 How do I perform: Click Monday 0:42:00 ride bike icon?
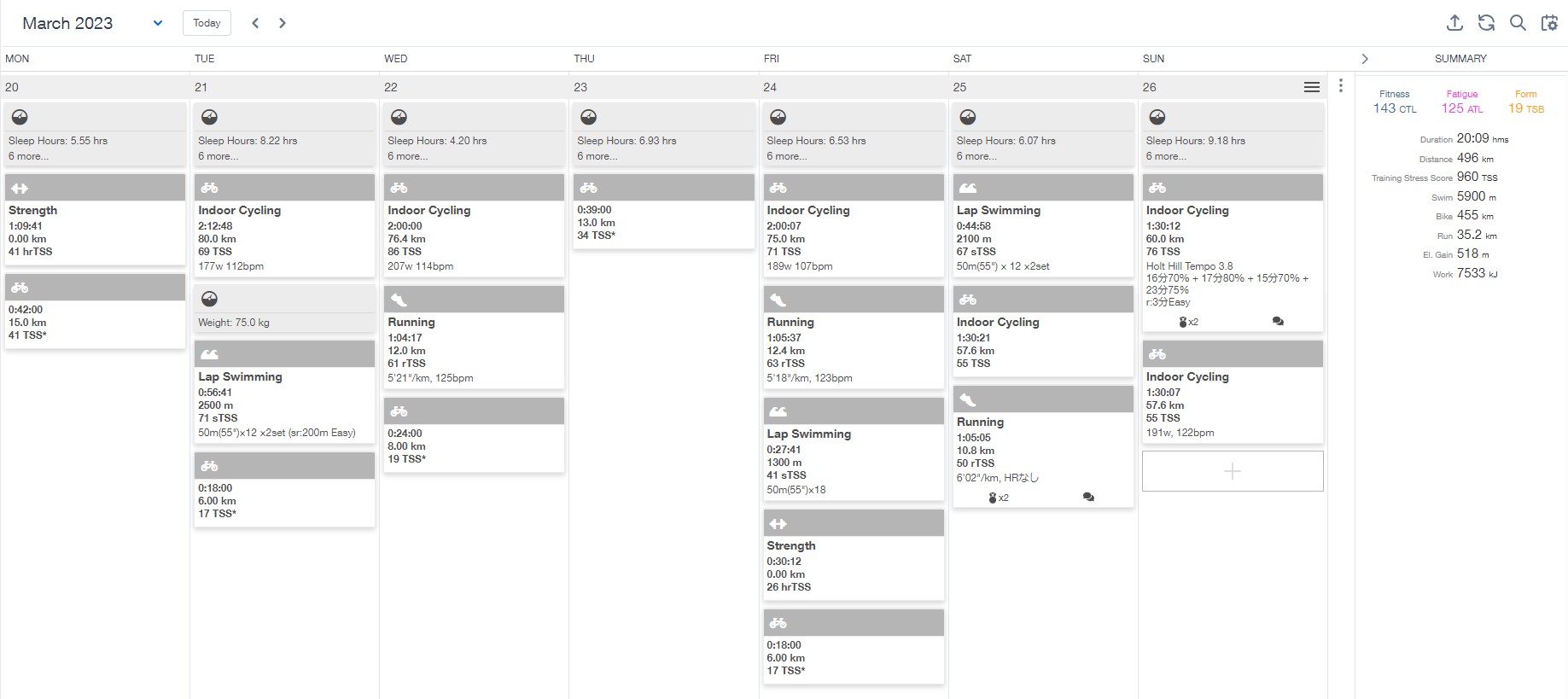pos(20,288)
